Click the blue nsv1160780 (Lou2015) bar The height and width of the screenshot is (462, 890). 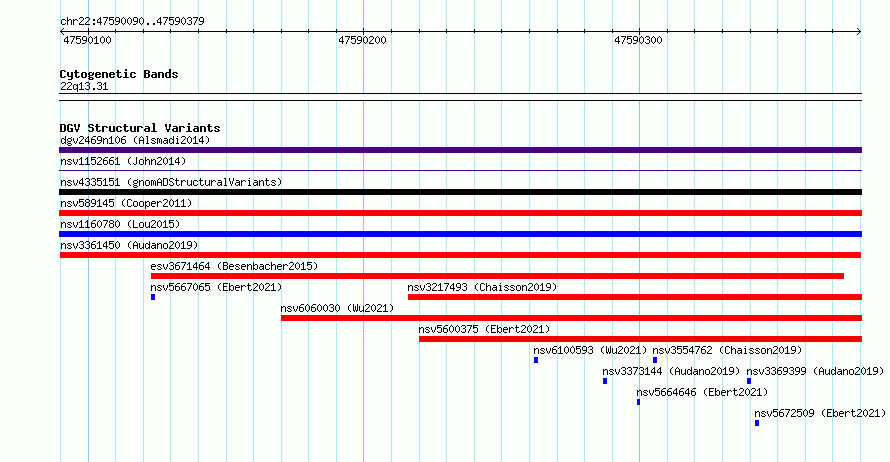(x=460, y=234)
